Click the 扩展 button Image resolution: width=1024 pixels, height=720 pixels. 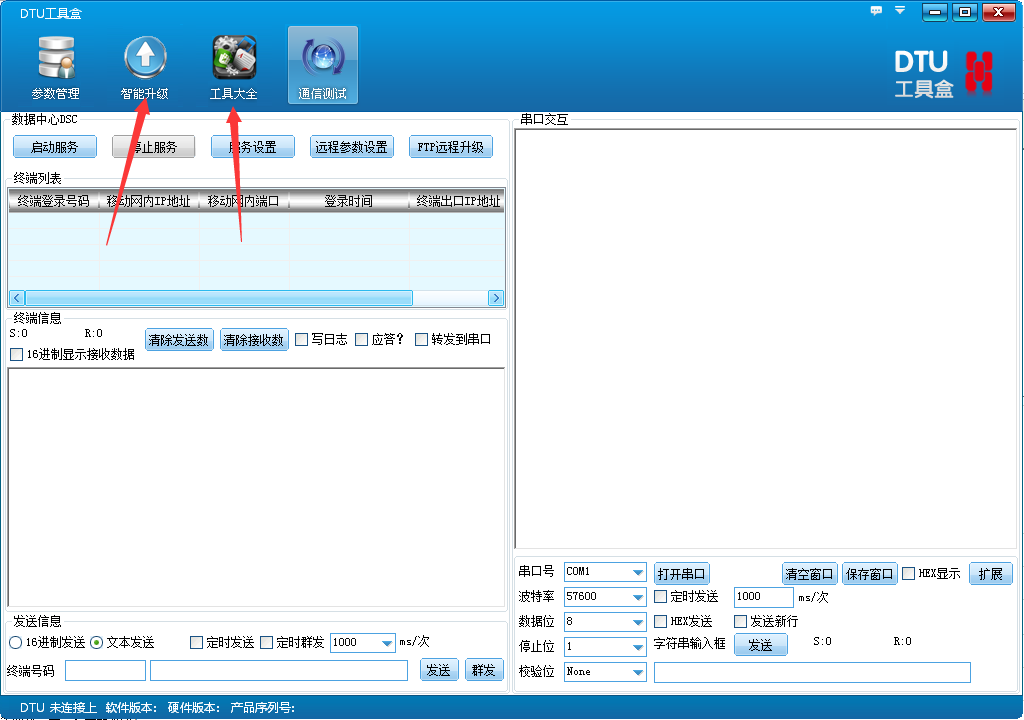[991, 574]
